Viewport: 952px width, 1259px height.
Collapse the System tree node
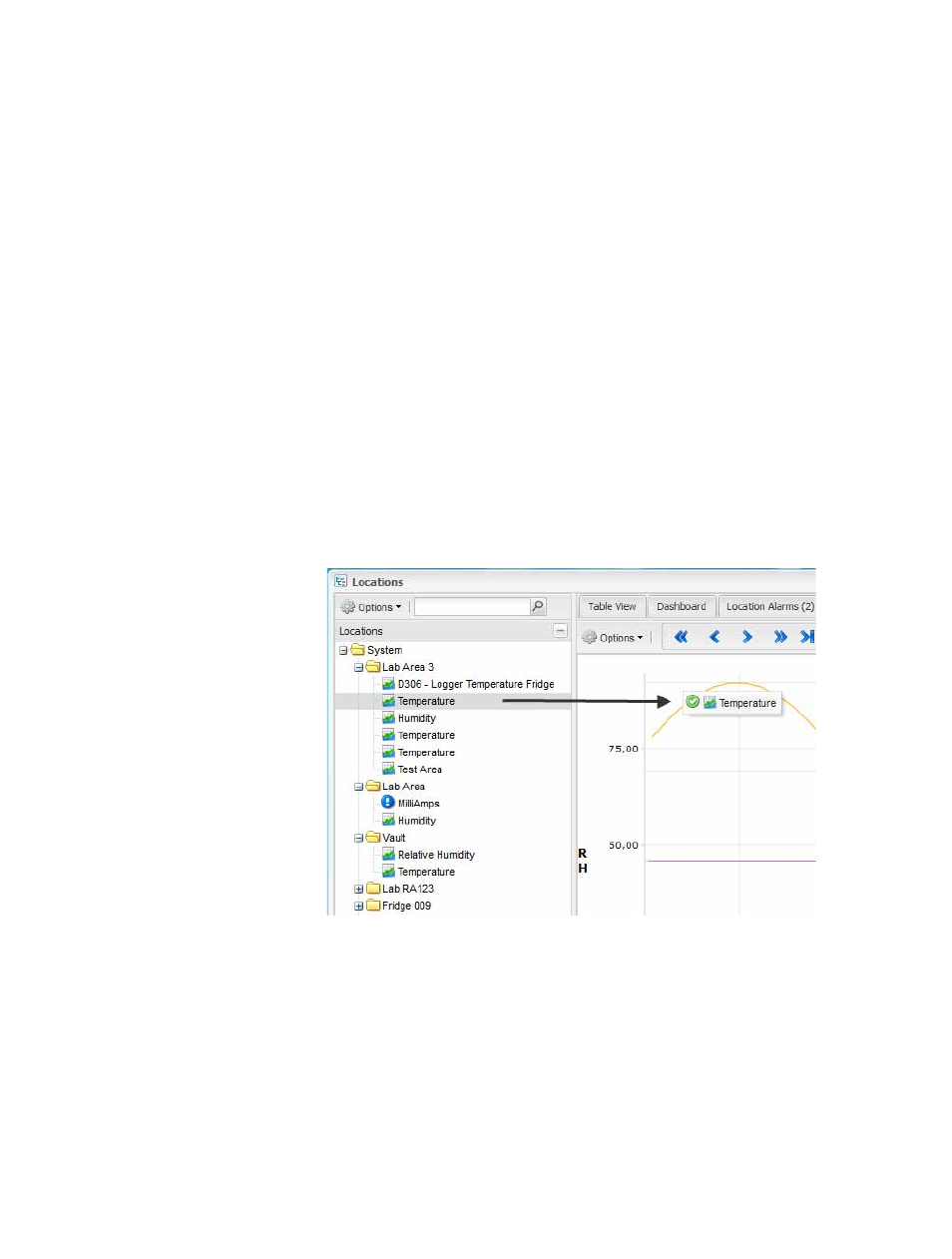[343, 650]
